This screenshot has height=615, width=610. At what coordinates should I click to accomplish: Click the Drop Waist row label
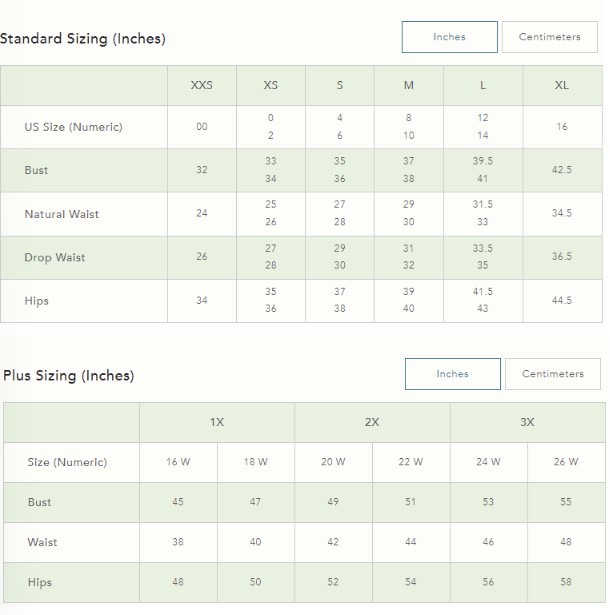coord(55,258)
